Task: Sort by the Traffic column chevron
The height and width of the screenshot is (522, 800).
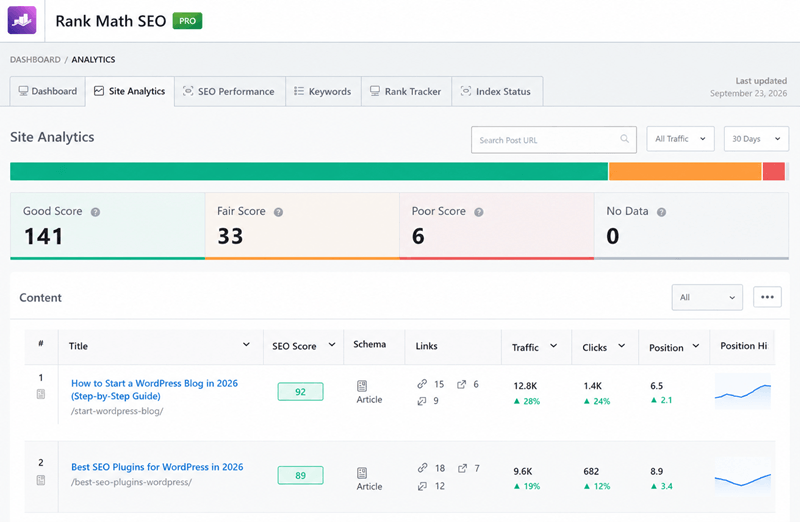Action: pyautogui.click(x=554, y=346)
